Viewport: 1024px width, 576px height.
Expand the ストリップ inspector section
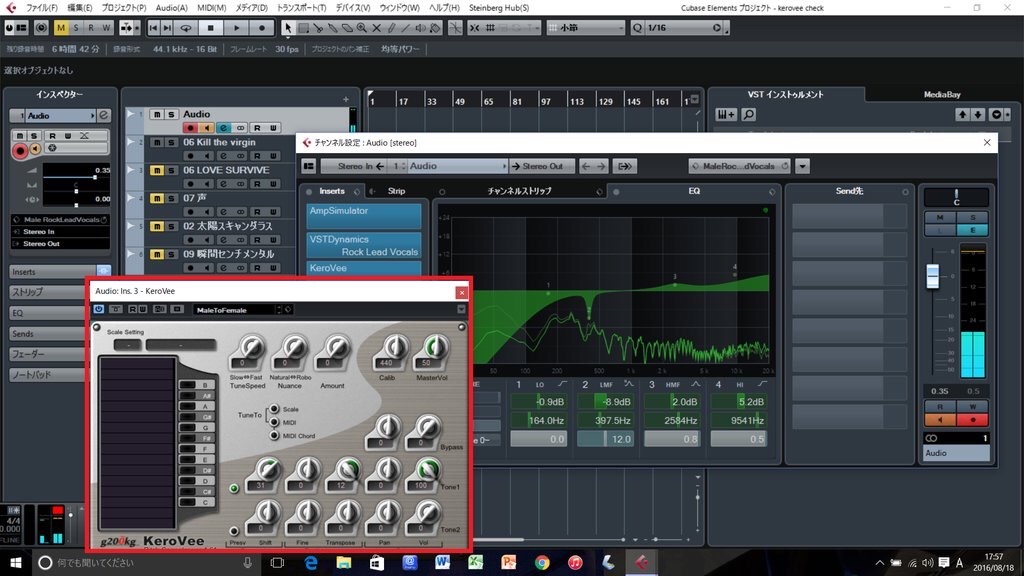pyautogui.click(x=47, y=292)
